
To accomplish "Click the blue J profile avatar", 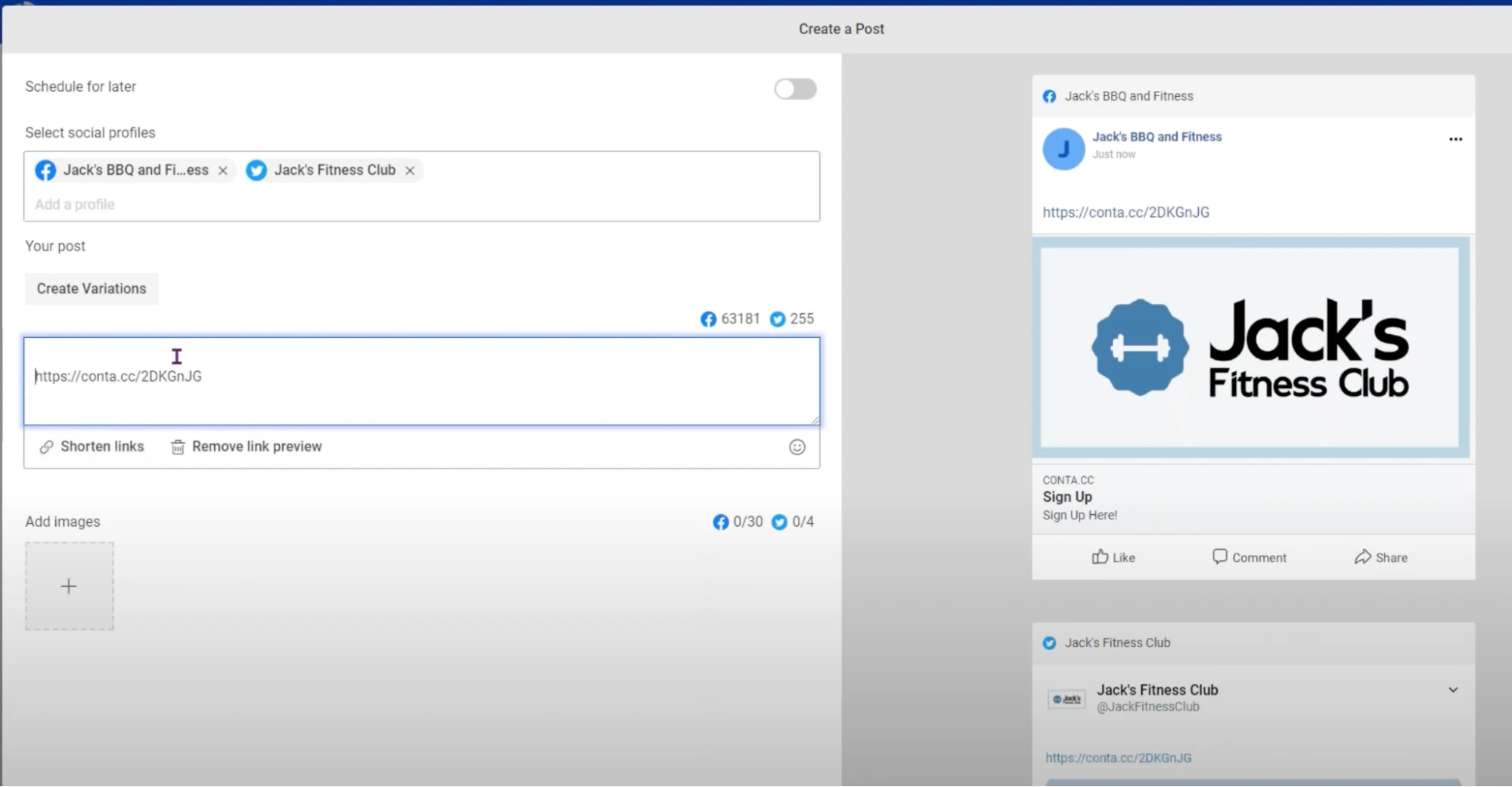I will (1063, 149).
